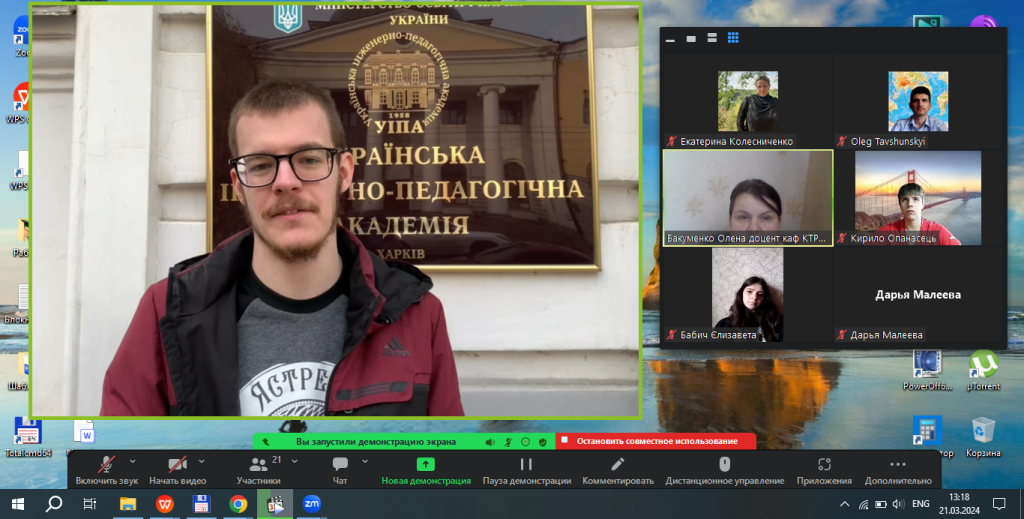Open video options arrow beside Начать видео
This screenshot has width=1024, height=519.
[x=201, y=462]
